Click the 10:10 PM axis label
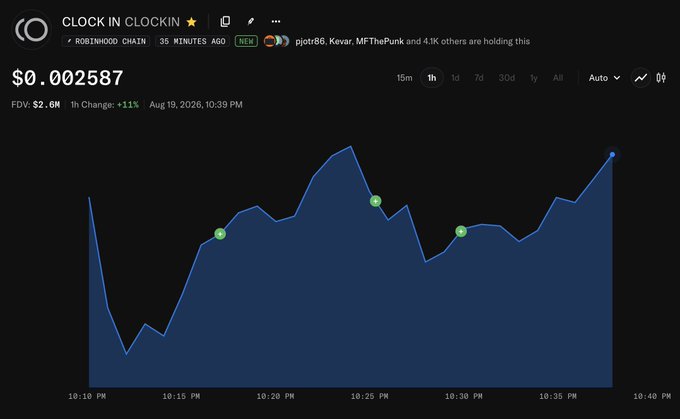The width and height of the screenshot is (680, 419). (87, 396)
